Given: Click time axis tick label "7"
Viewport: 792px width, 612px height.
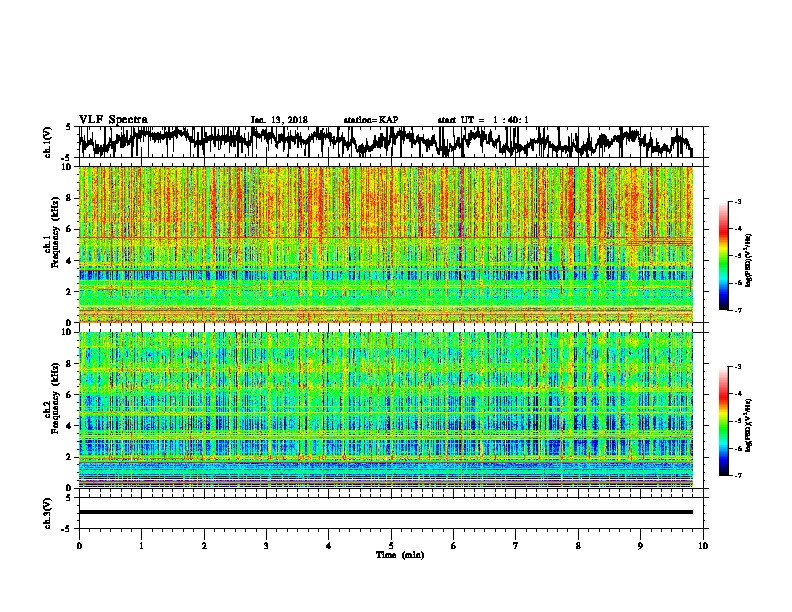Looking at the screenshot, I should [516, 546].
